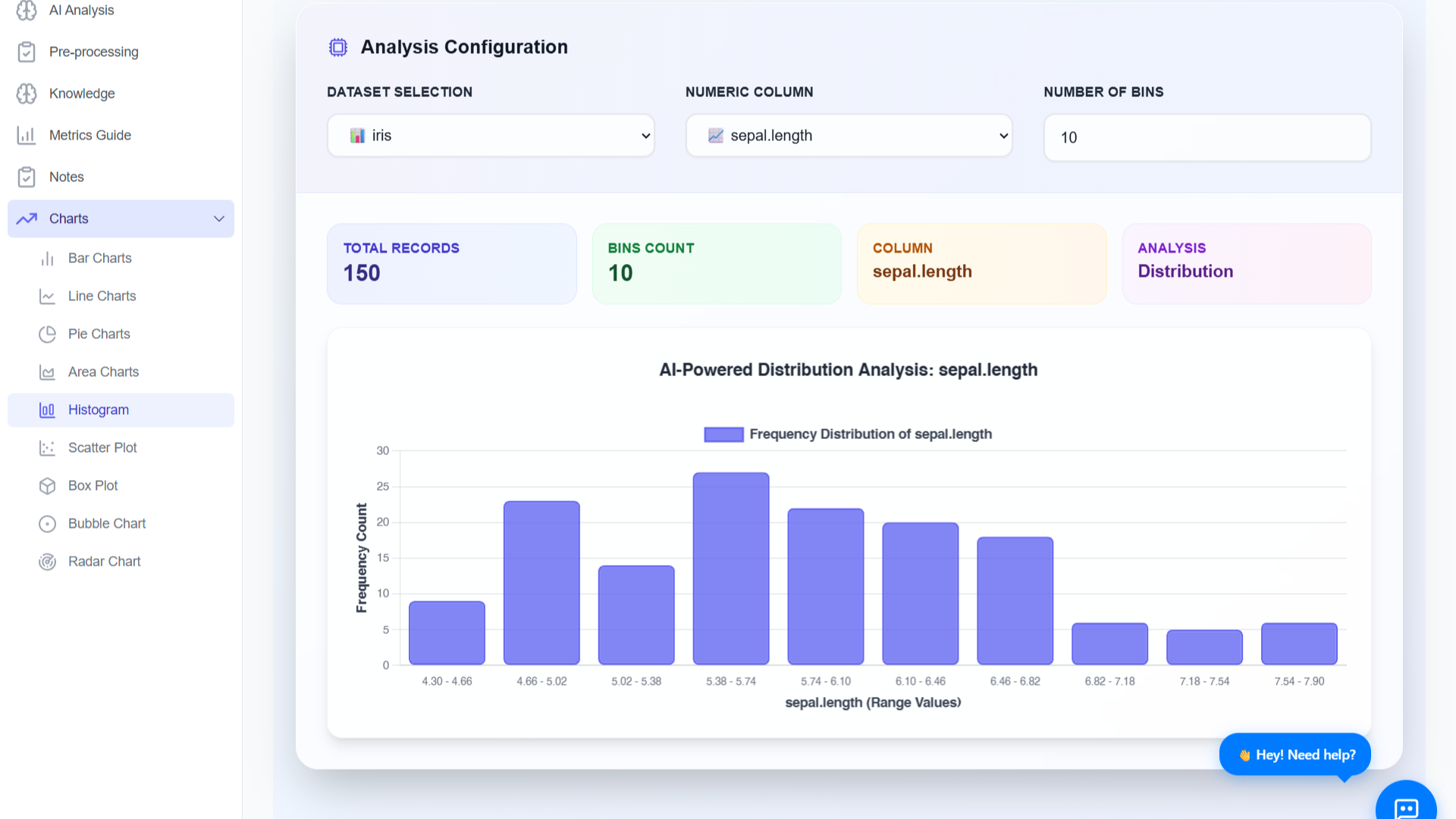Click the Scatter Plot icon
This screenshot has height=819, width=1456.
(47, 448)
